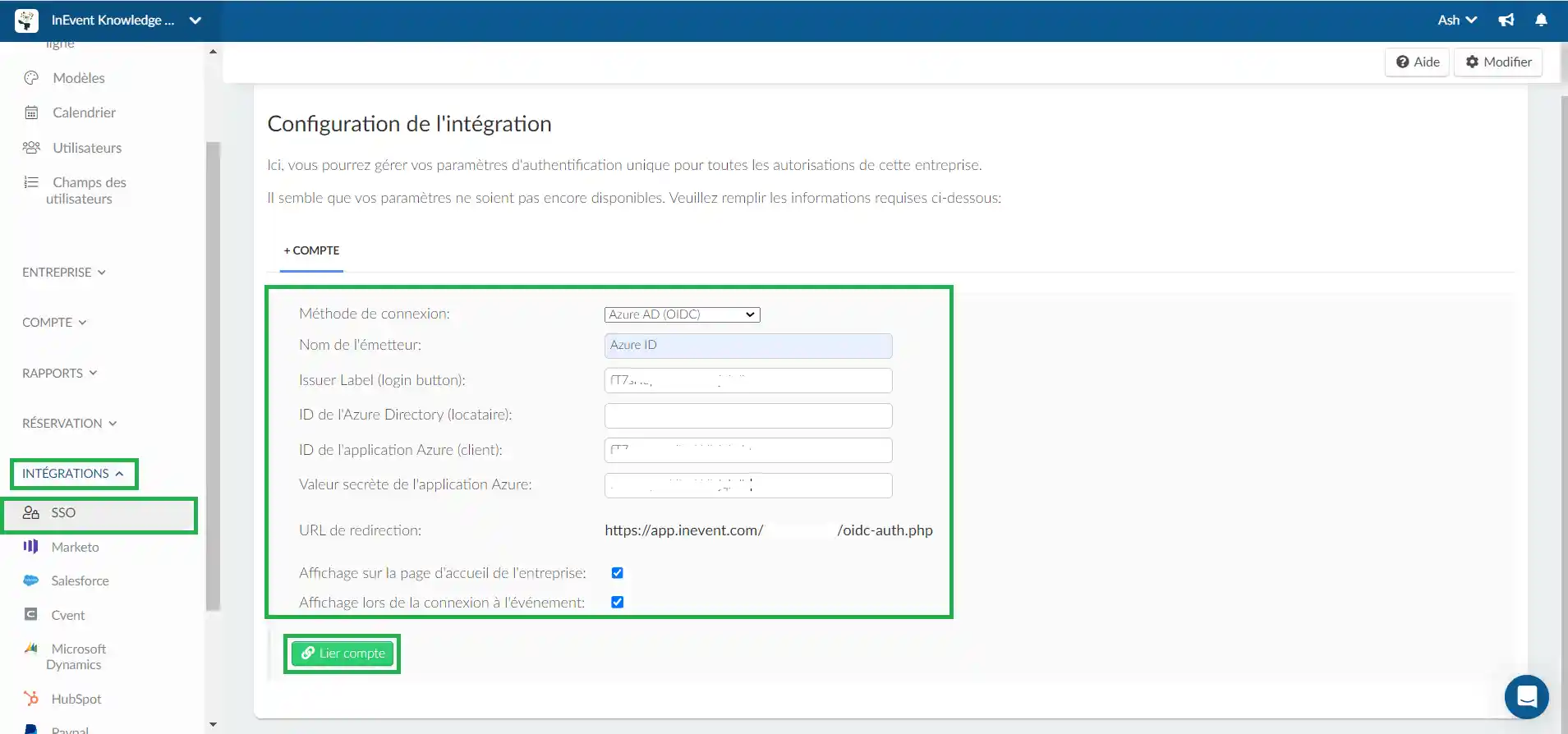Click the gear icon in Modifier

click(1473, 62)
